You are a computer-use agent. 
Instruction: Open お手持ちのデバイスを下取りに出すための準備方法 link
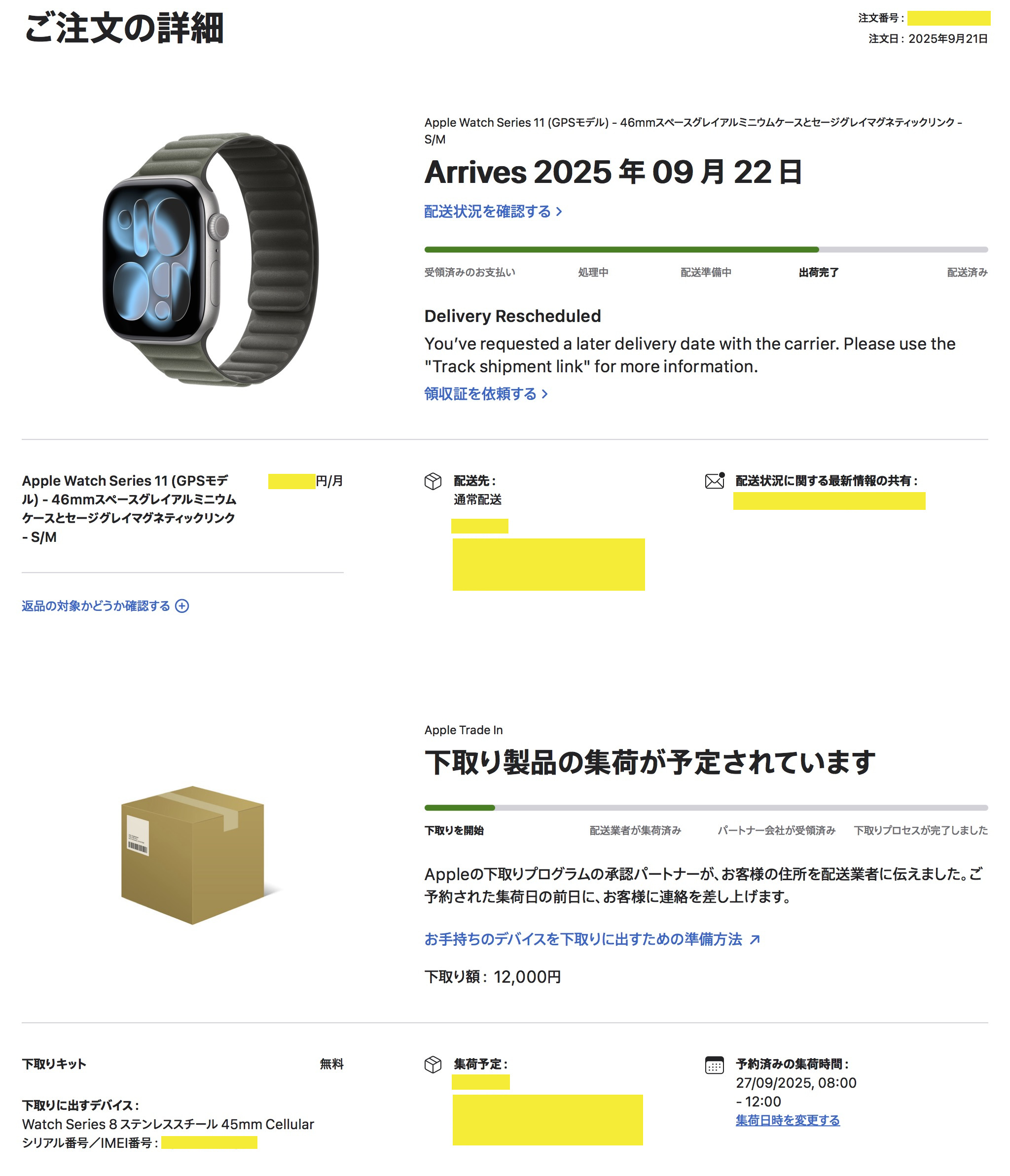click(x=592, y=939)
